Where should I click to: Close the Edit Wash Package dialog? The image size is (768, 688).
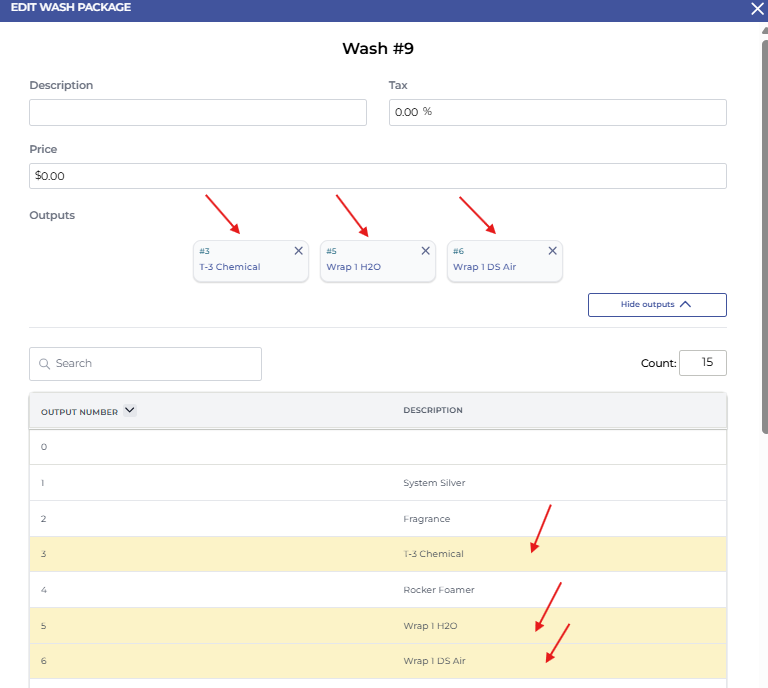(757, 8)
